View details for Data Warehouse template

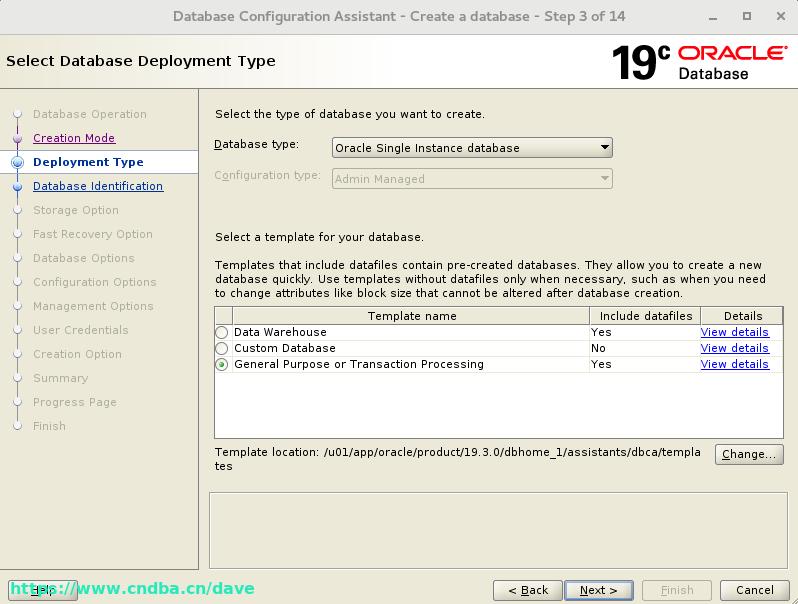pyautogui.click(x=734, y=332)
